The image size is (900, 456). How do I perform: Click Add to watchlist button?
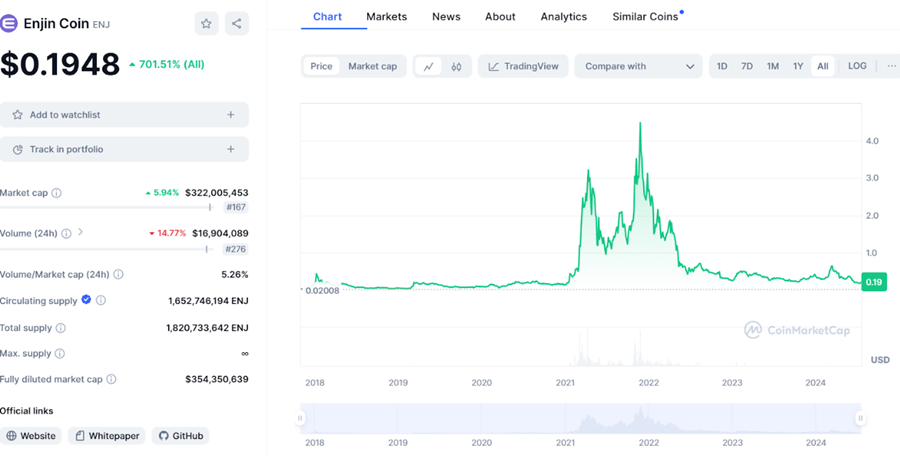pos(124,115)
